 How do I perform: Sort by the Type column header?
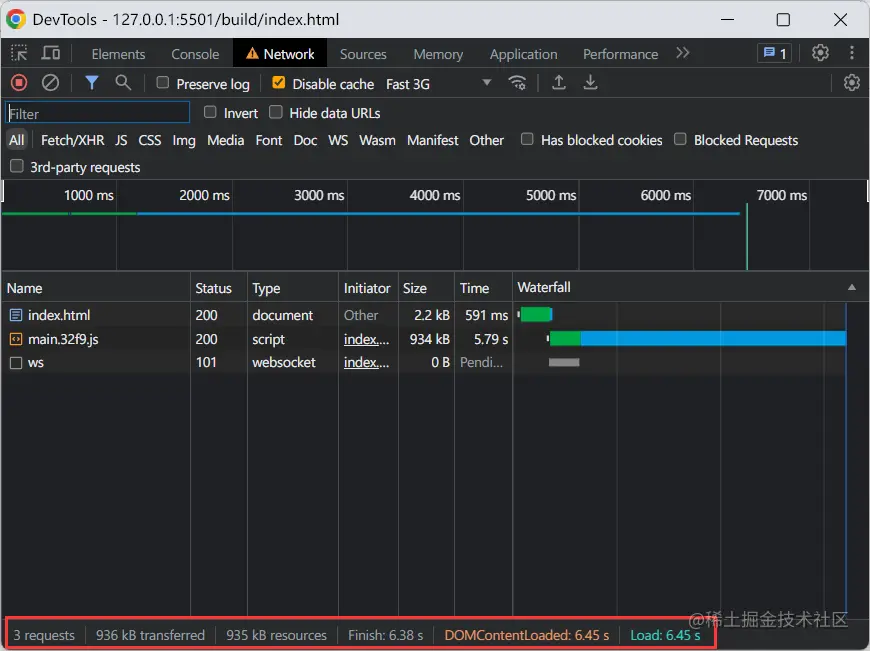[292, 287]
